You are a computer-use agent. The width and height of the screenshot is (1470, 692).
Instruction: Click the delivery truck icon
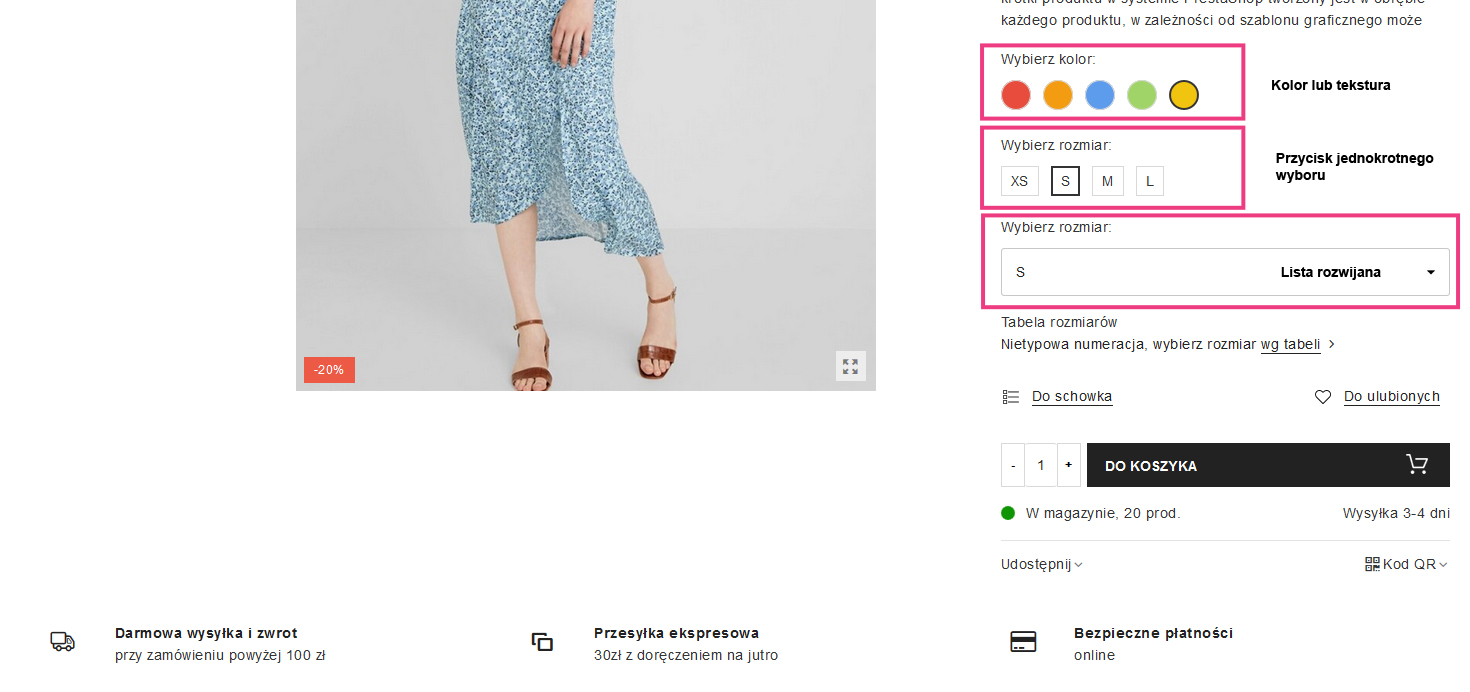[x=63, y=642]
